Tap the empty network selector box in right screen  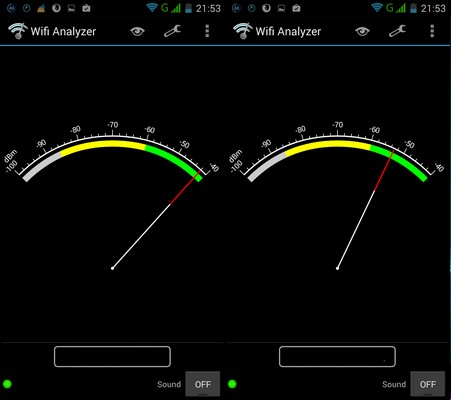[x=337, y=357]
